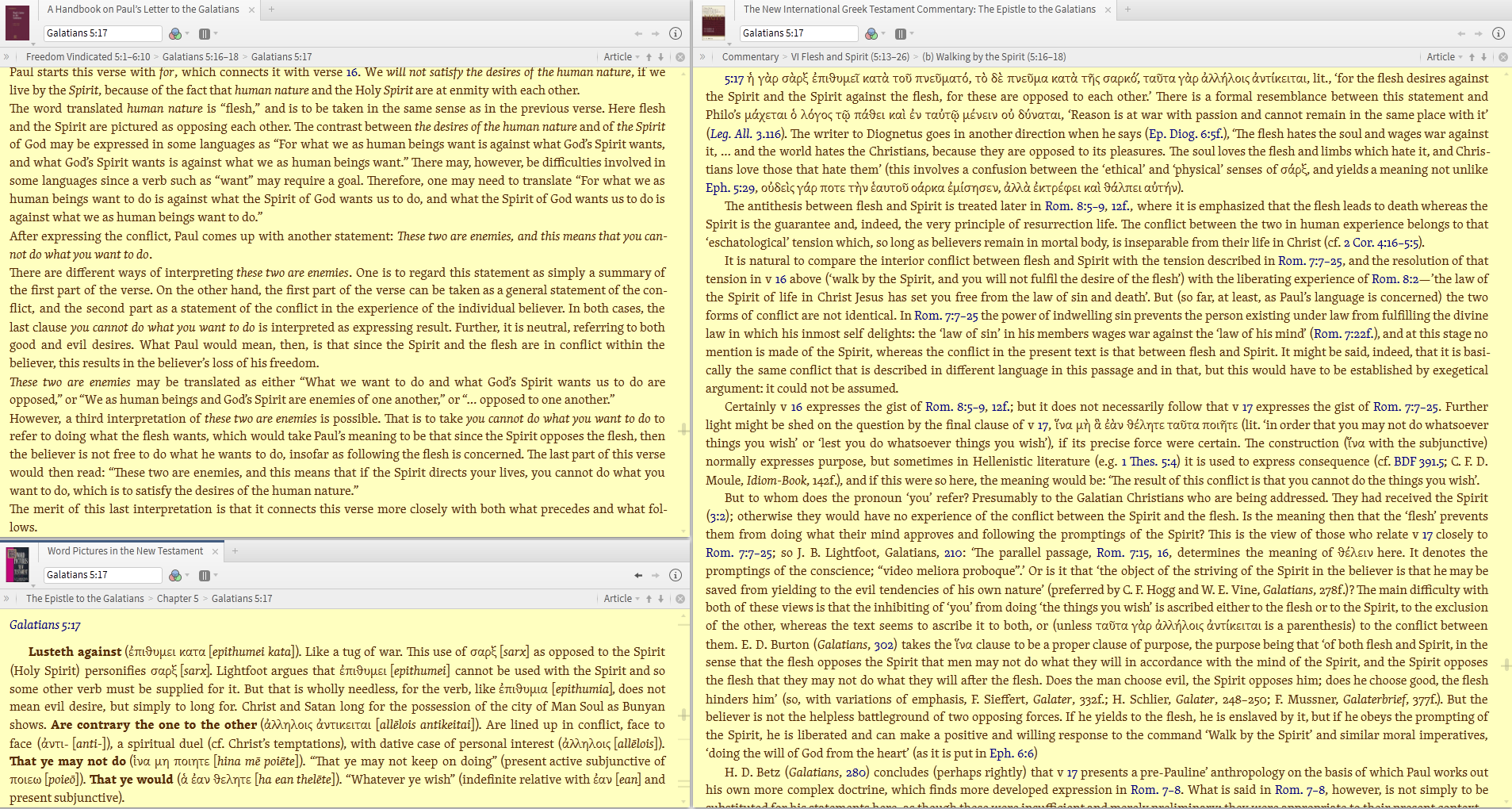Jump to next article in Handbook panel
This screenshot has height=809, width=1512.
[x=660, y=57]
